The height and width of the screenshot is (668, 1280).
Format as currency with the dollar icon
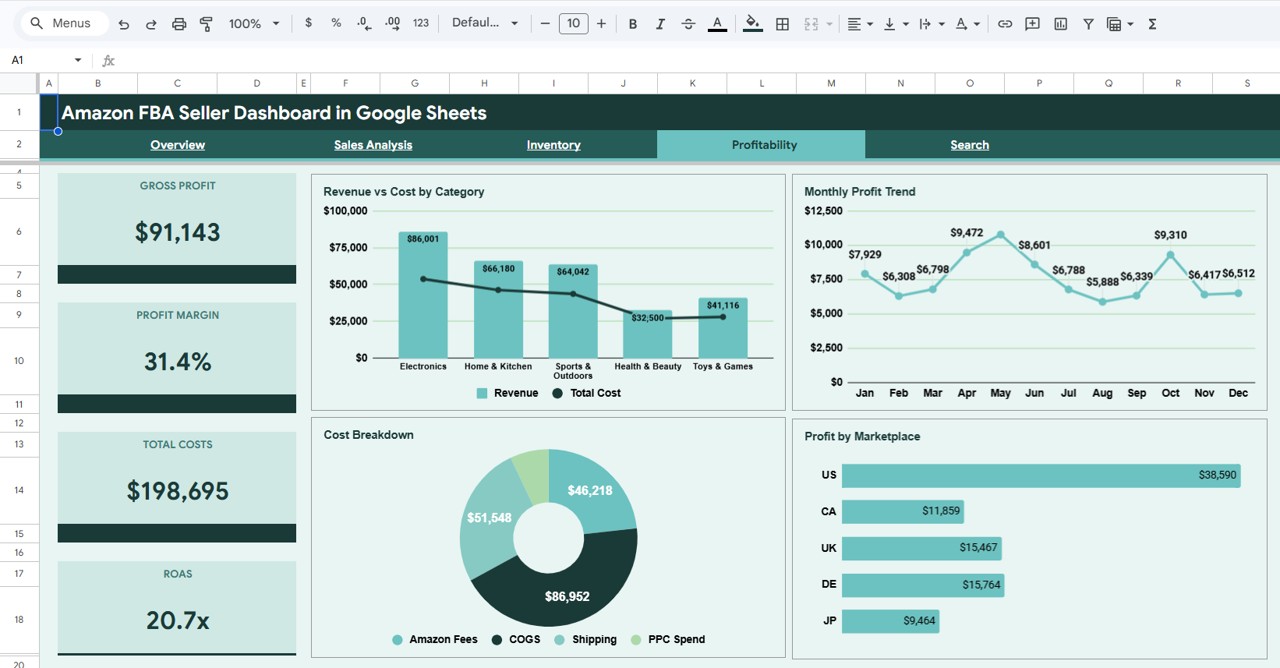point(308,23)
